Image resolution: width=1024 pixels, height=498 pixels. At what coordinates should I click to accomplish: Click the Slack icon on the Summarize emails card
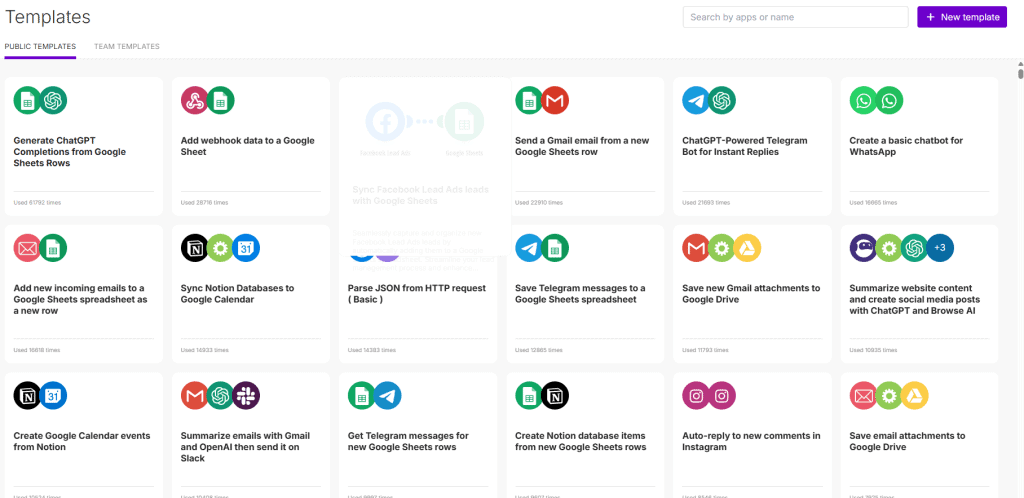point(246,396)
